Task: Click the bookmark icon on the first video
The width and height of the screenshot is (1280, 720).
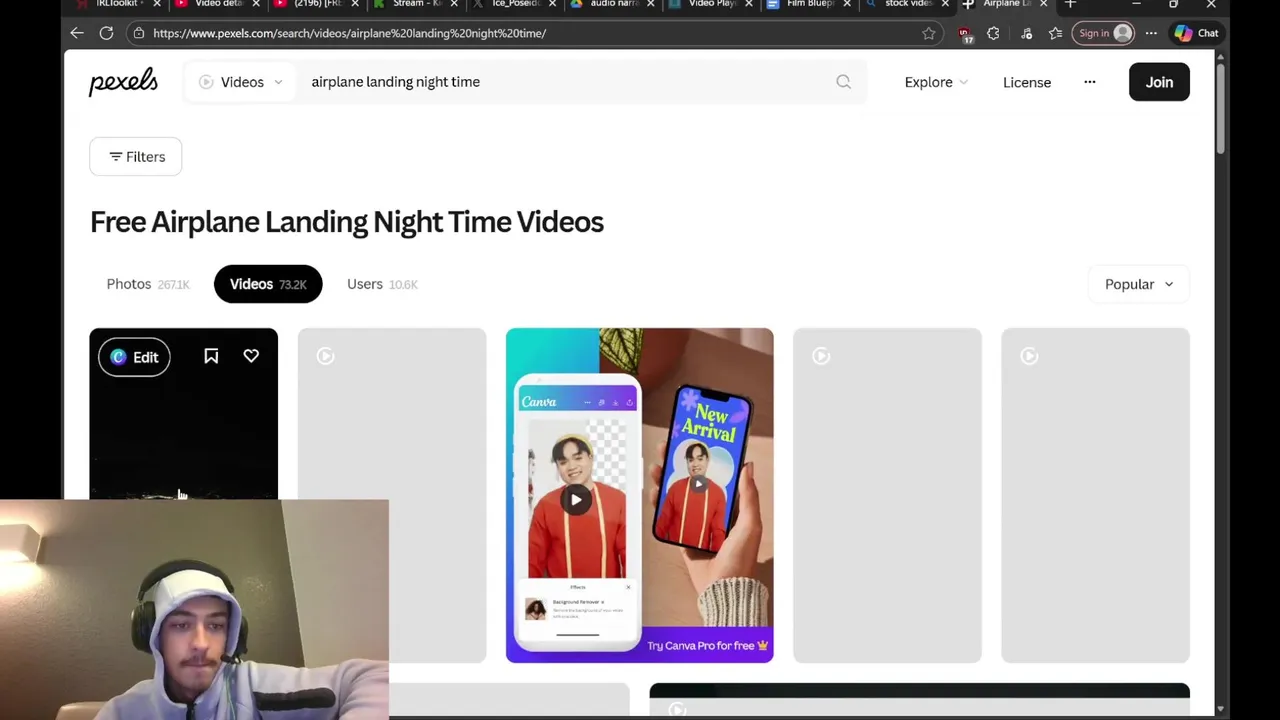Action: click(211, 356)
